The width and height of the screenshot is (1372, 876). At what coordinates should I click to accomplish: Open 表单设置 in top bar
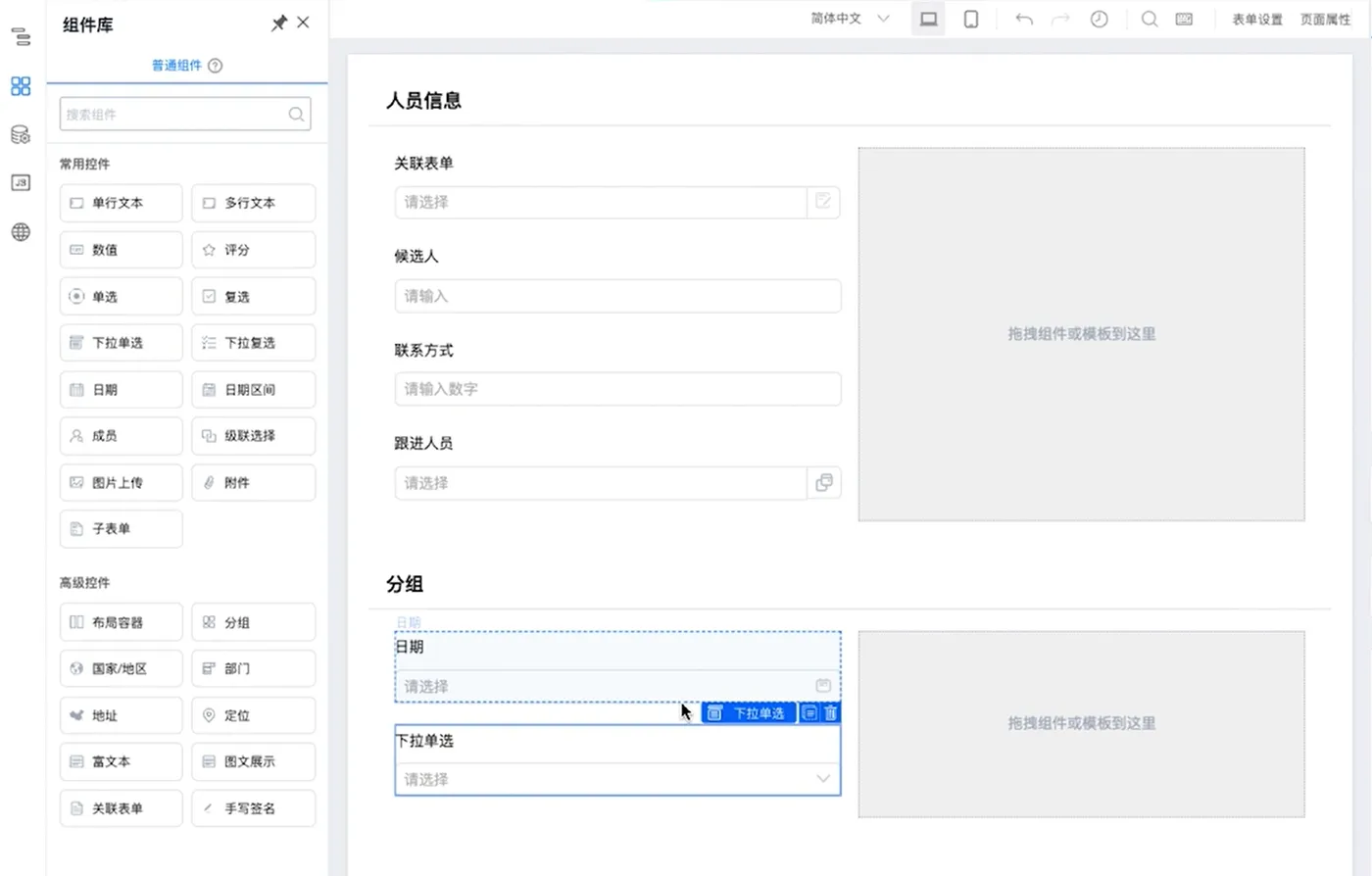(1257, 20)
